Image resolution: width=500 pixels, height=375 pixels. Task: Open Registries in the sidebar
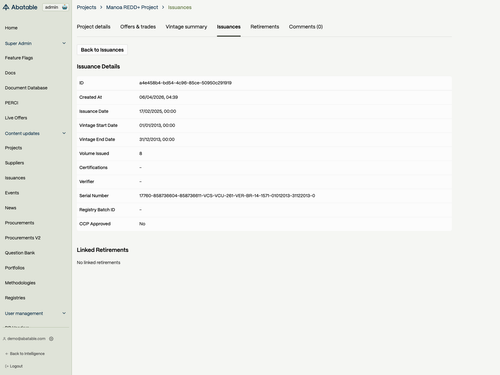(x=15, y=298)
